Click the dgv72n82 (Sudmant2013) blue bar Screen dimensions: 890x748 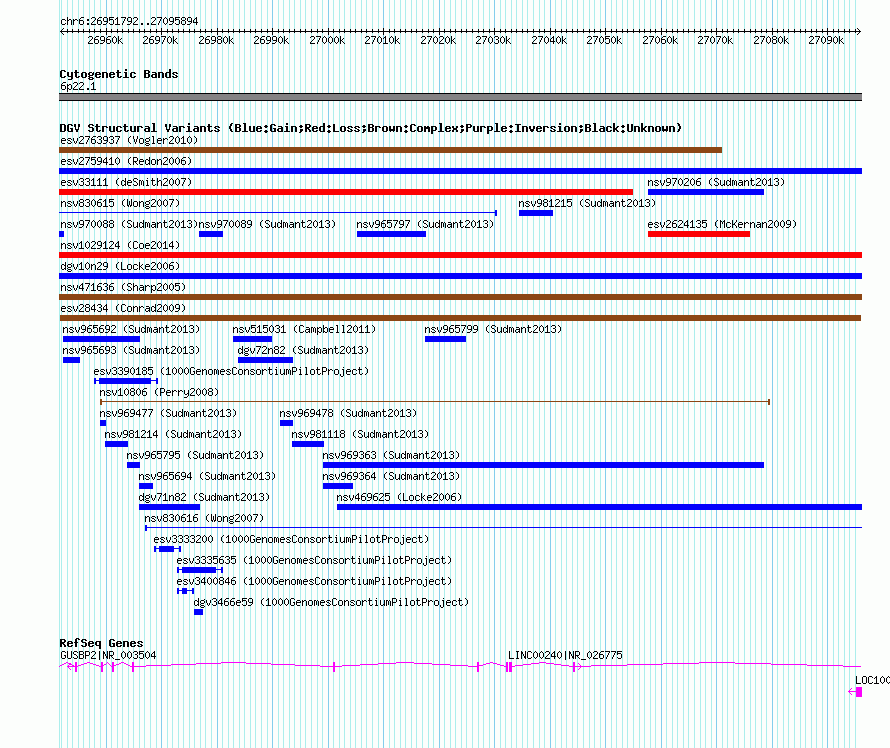[x=266, y=360]
